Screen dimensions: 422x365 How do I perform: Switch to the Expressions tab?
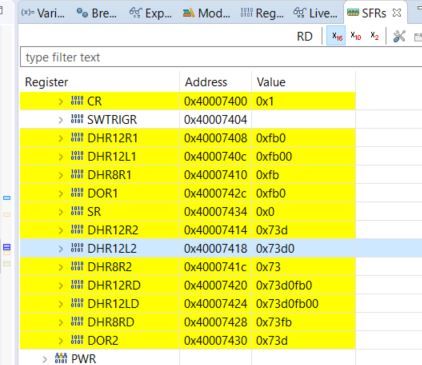pyautogui.click(x=150, y=13)
